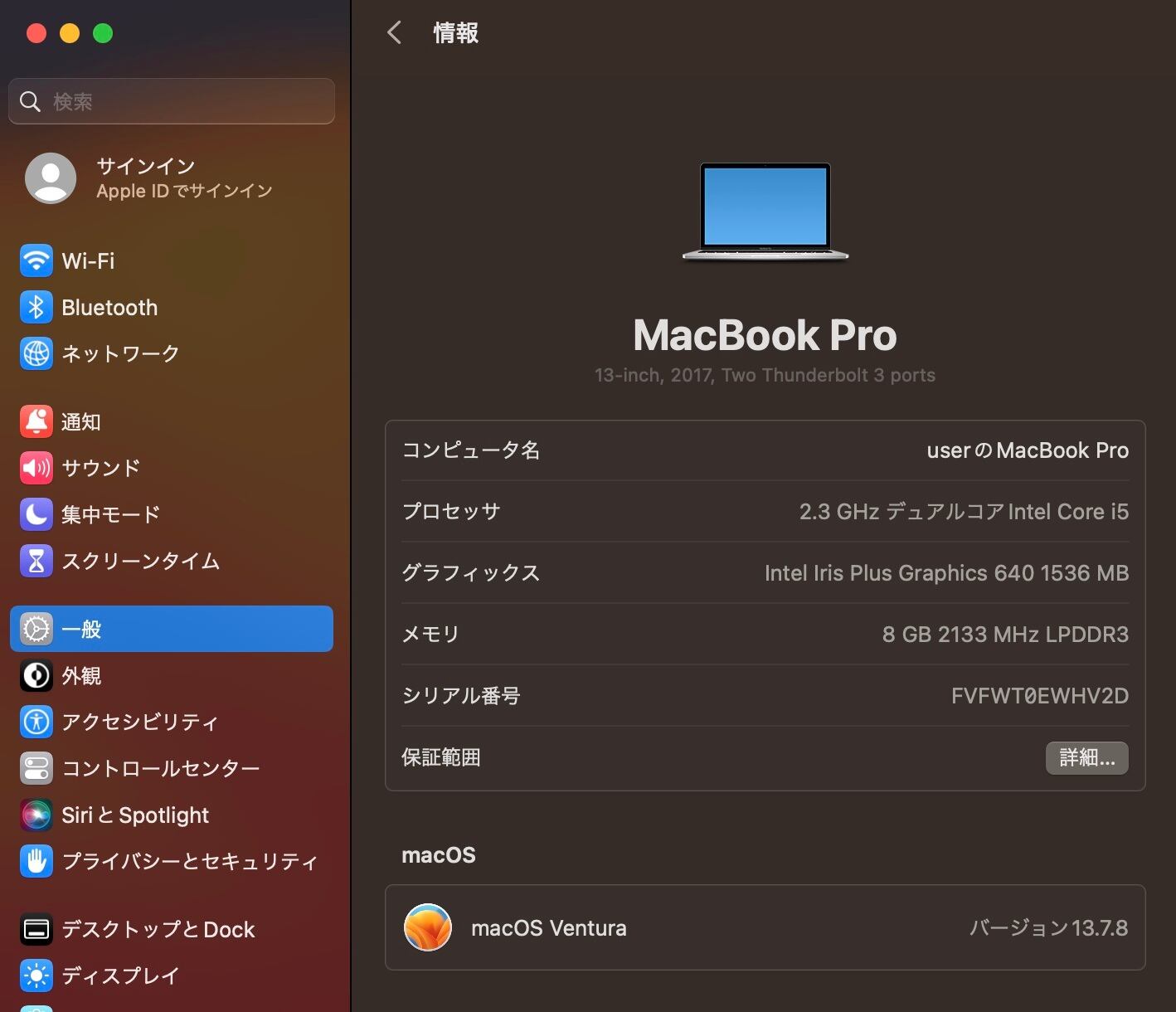Zoom the window with green button
The image size is (1176, 1012).
pyautogui.click(x=103, y=33)
